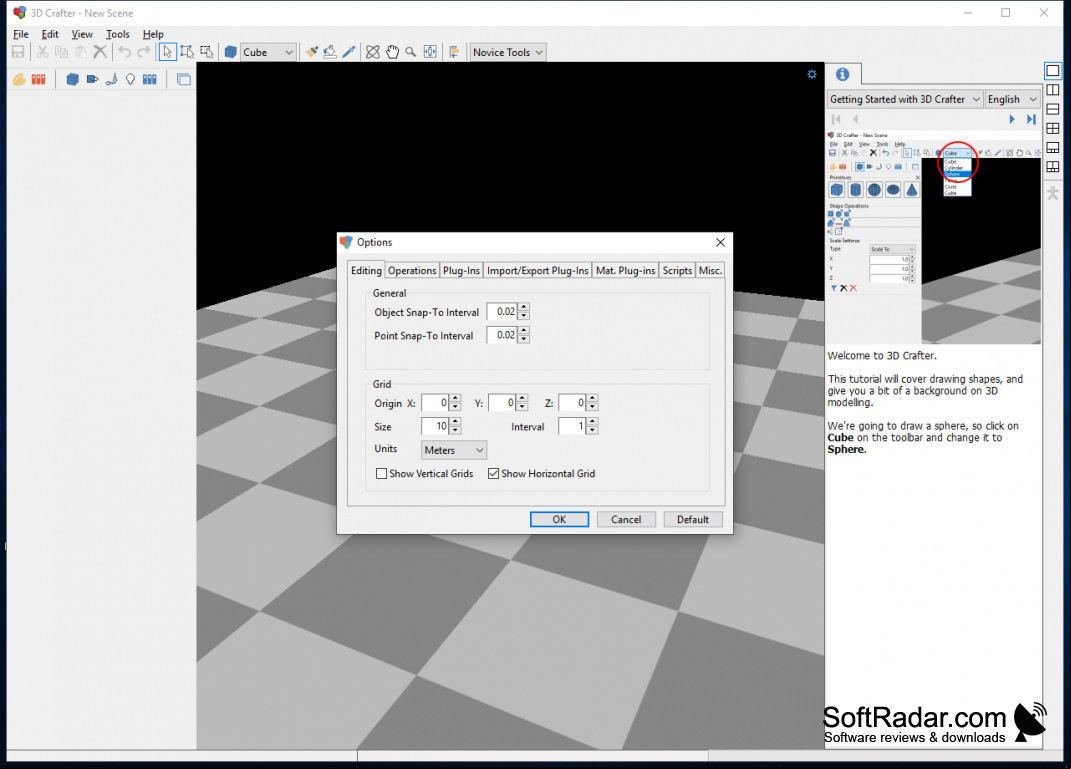Decrease Point Snap-To Interval with down arrow

point(524,339)
